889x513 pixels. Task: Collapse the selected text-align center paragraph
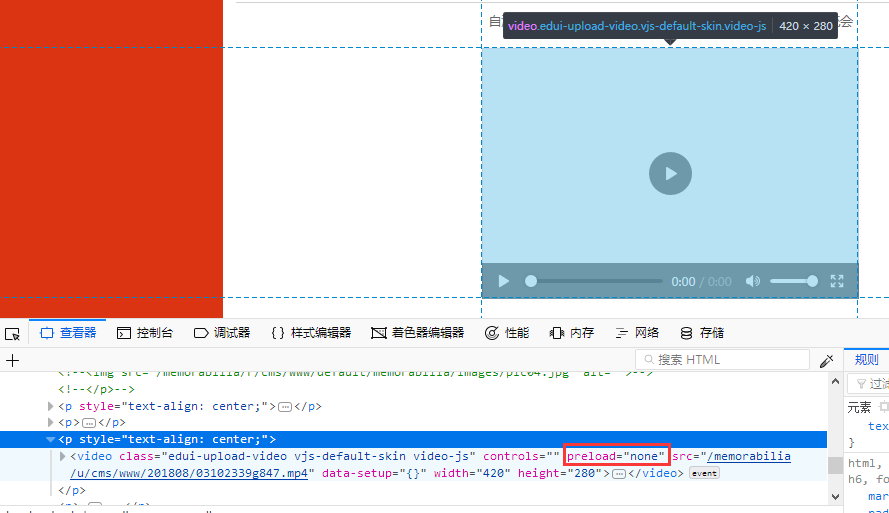tap(50, 439)
